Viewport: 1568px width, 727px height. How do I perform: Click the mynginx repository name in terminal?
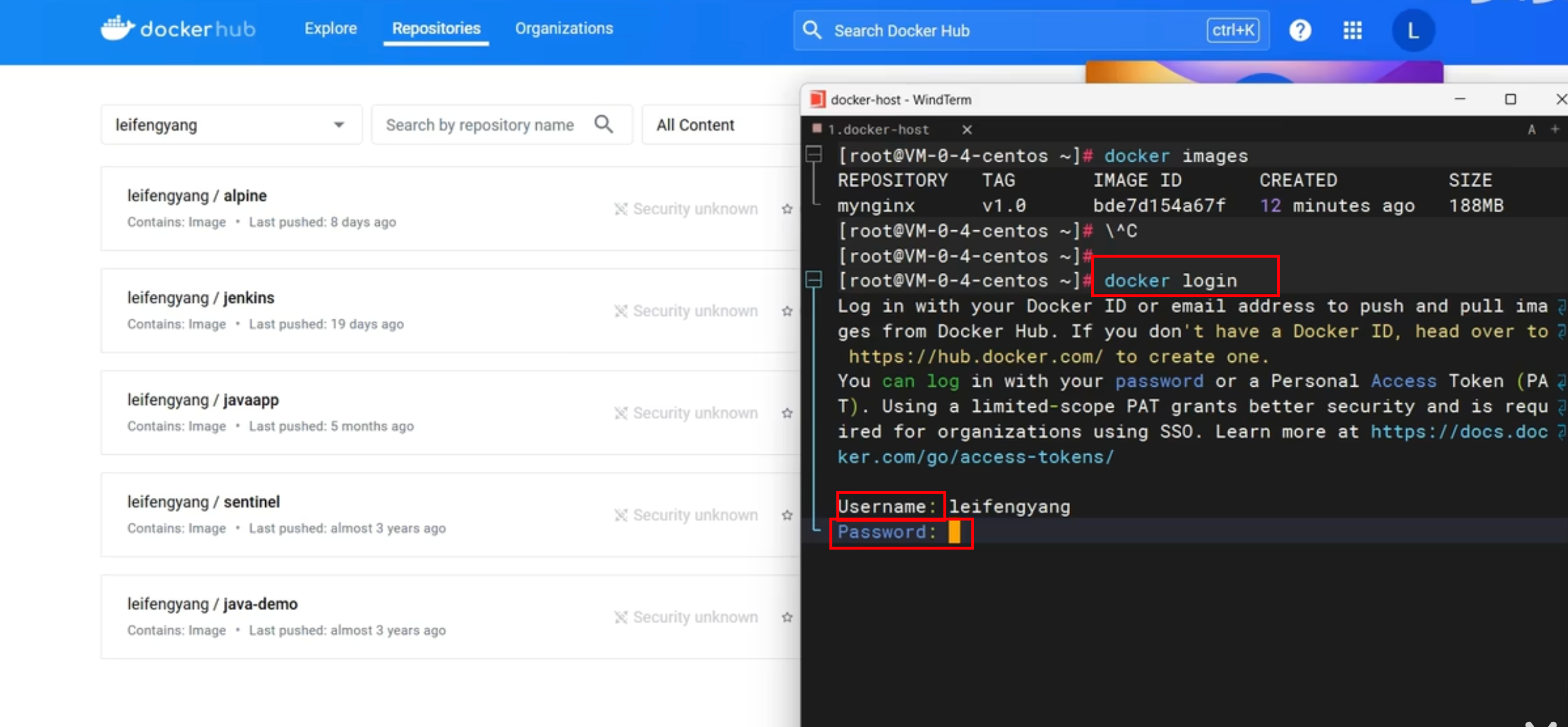pyautogui.click(x=876, y=206)
